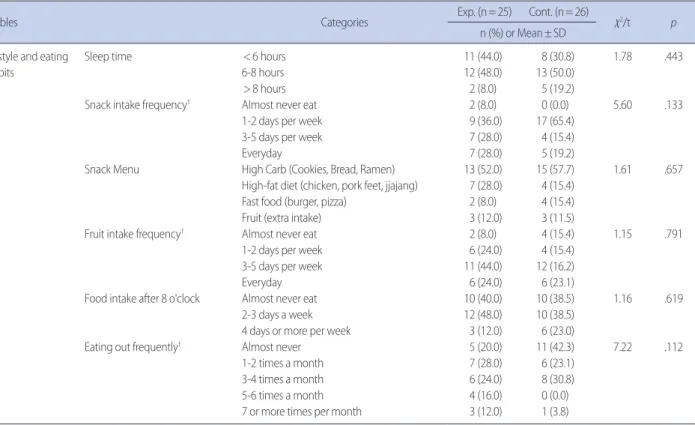This screenshot has height=425, width=695.
Task: Click the "5.60" statistic value
Action: 623,105
